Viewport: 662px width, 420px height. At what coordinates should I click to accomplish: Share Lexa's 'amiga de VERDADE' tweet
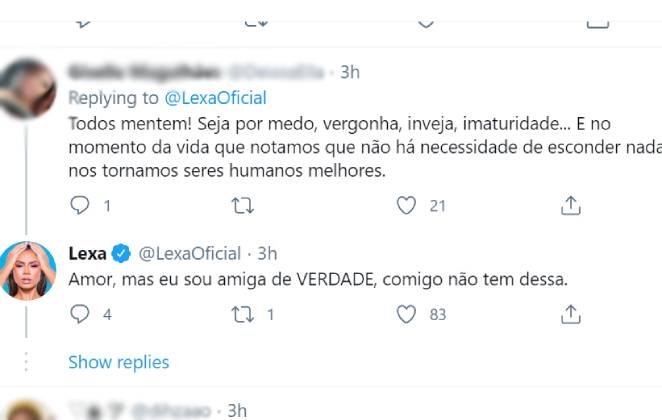pyautogui.click(x=571, y=314)
